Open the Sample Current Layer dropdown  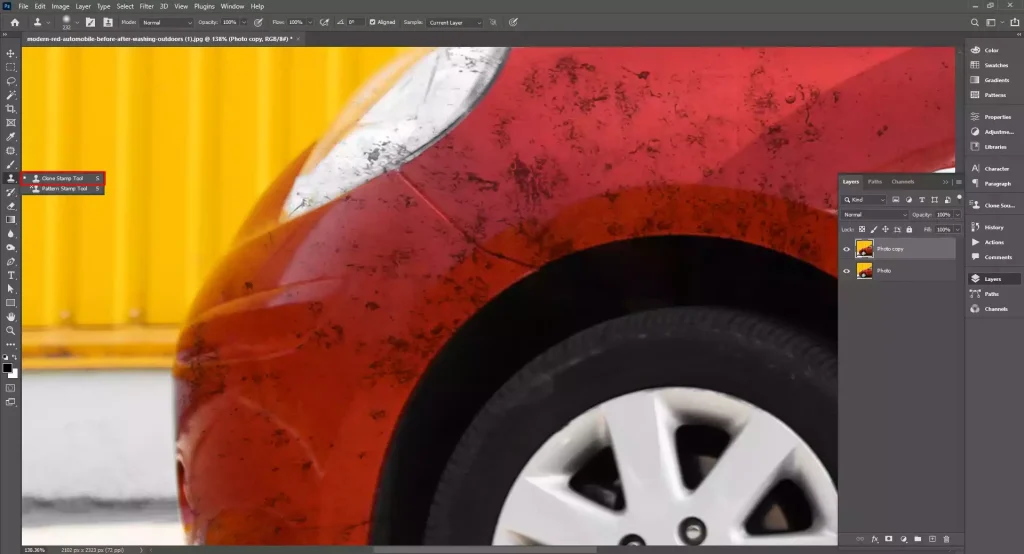point(455,22)
